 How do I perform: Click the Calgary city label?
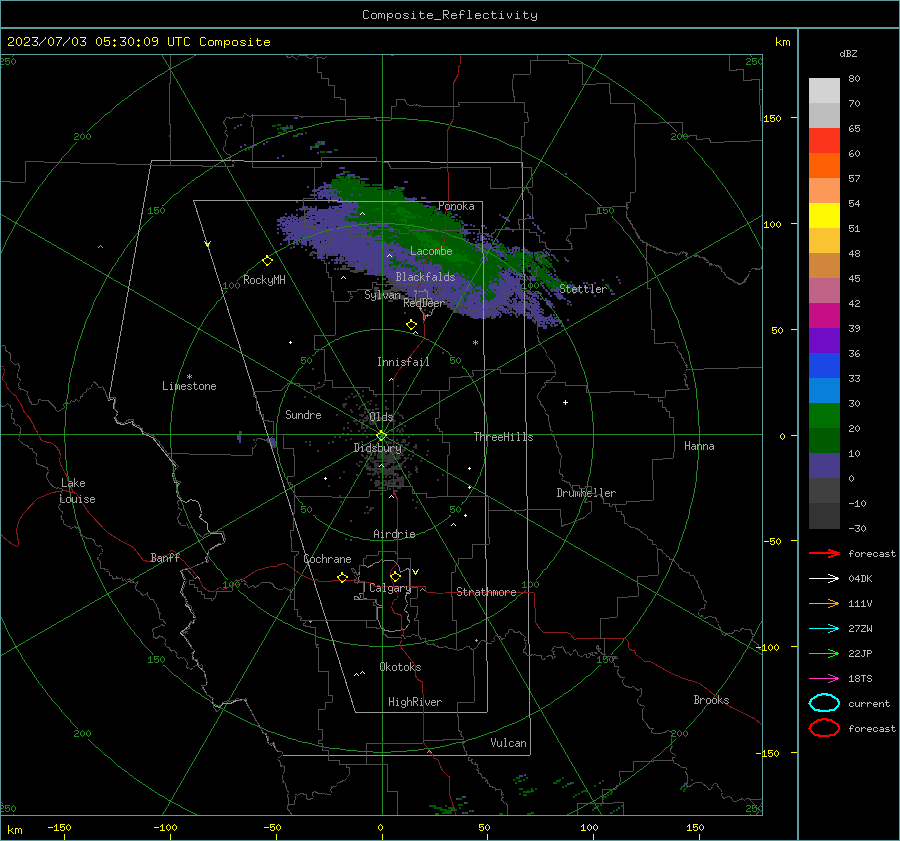pos(390,588)
